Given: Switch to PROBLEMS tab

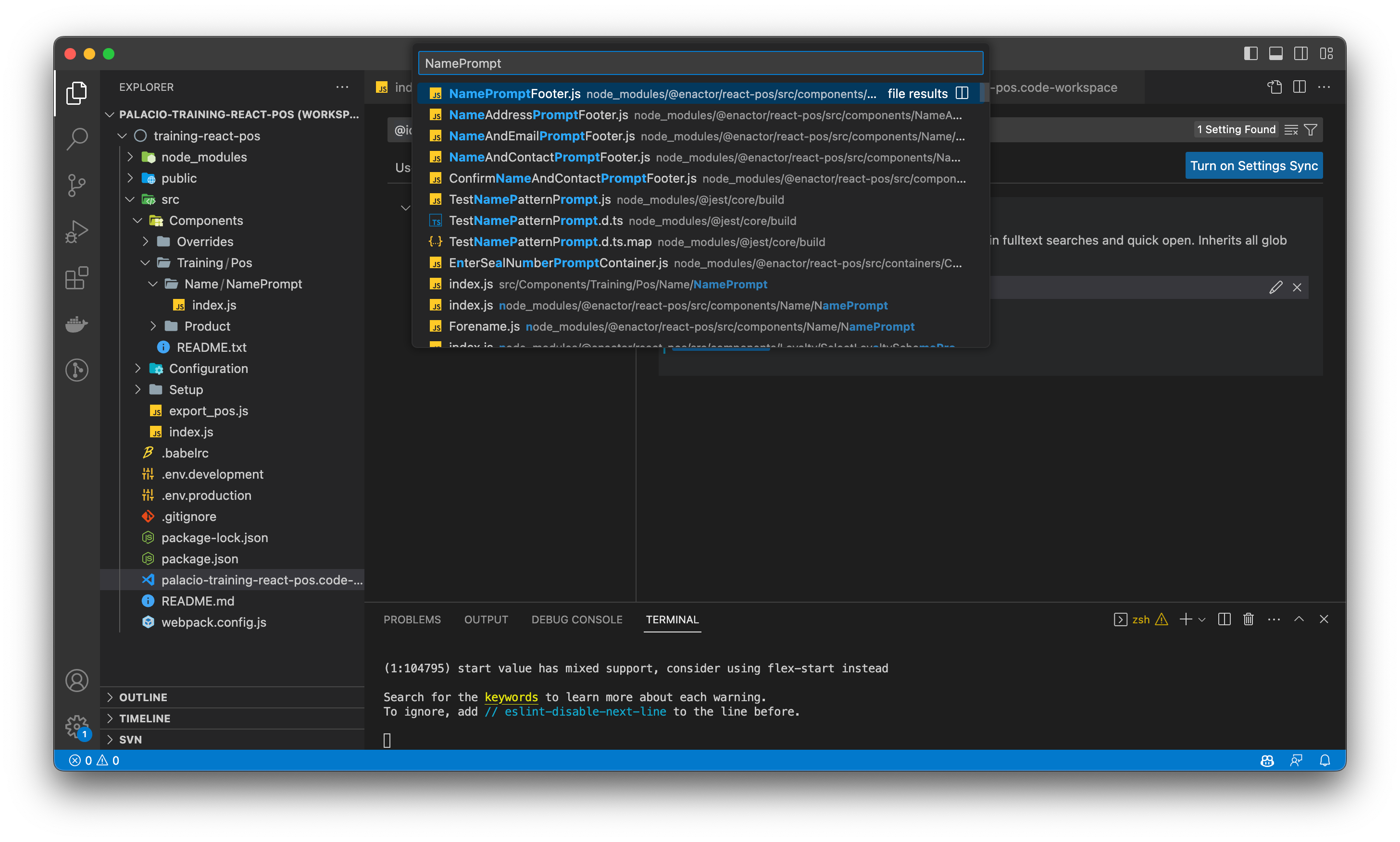Looking at the screenshot, I should pyautogui.click(x=412, y=619).
